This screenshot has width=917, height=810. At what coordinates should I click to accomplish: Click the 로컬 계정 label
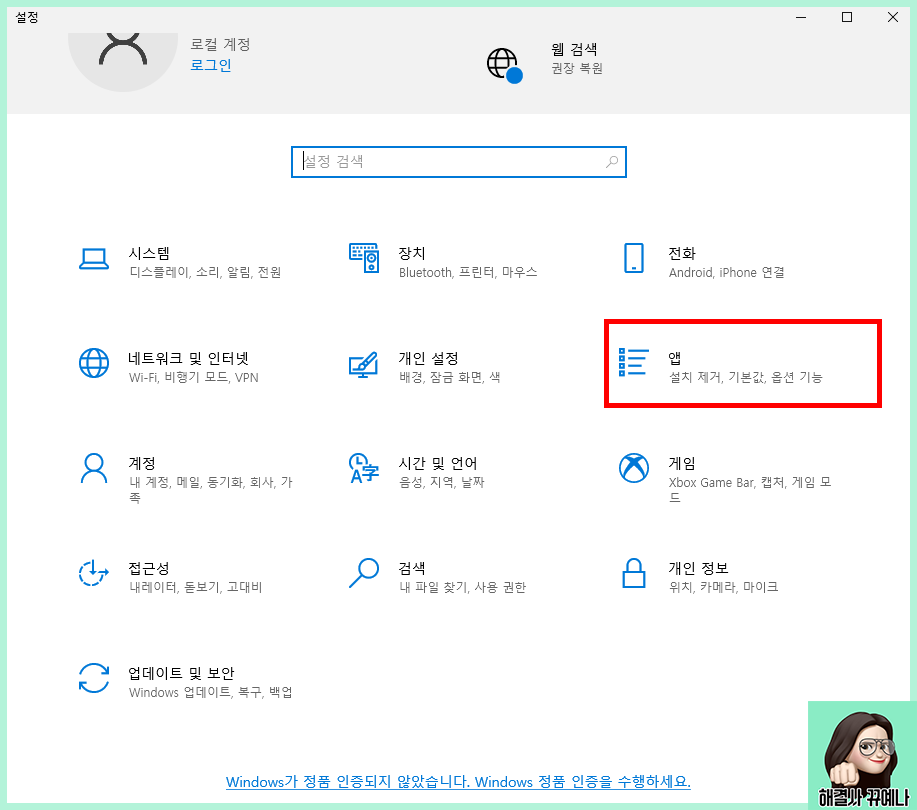[220, 44]
